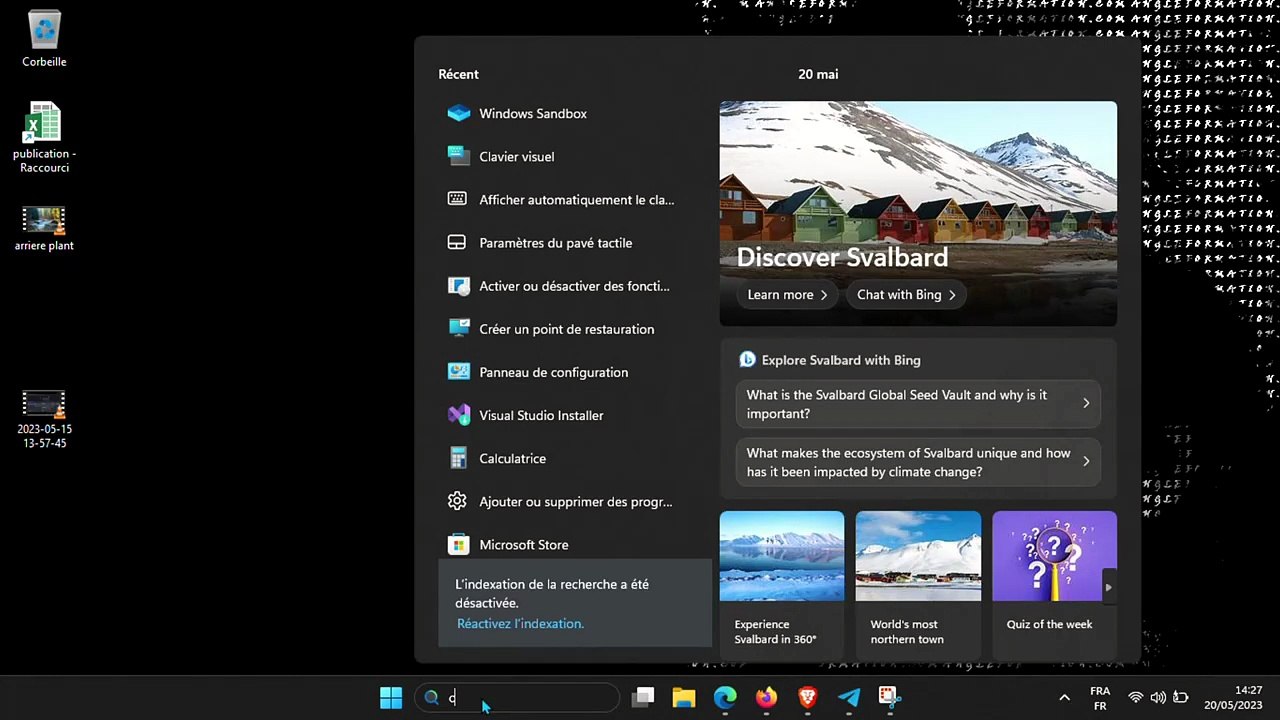
Task: Expand the Svalbard ecosystem climate question
Action: tap(918, 462)
